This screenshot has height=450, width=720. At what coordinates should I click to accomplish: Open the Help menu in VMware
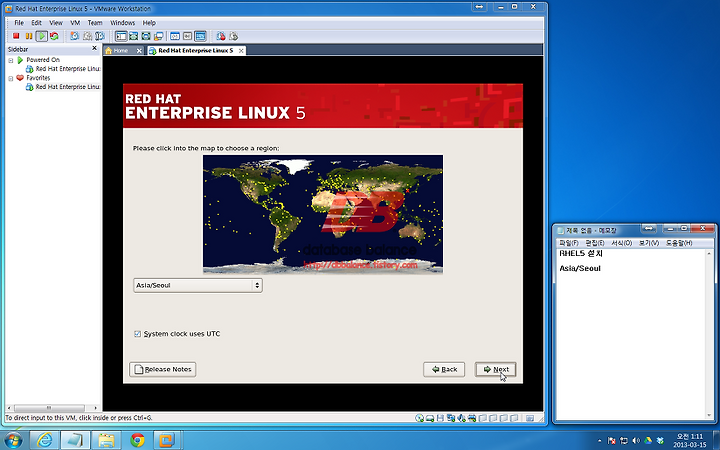coord(149,22)
